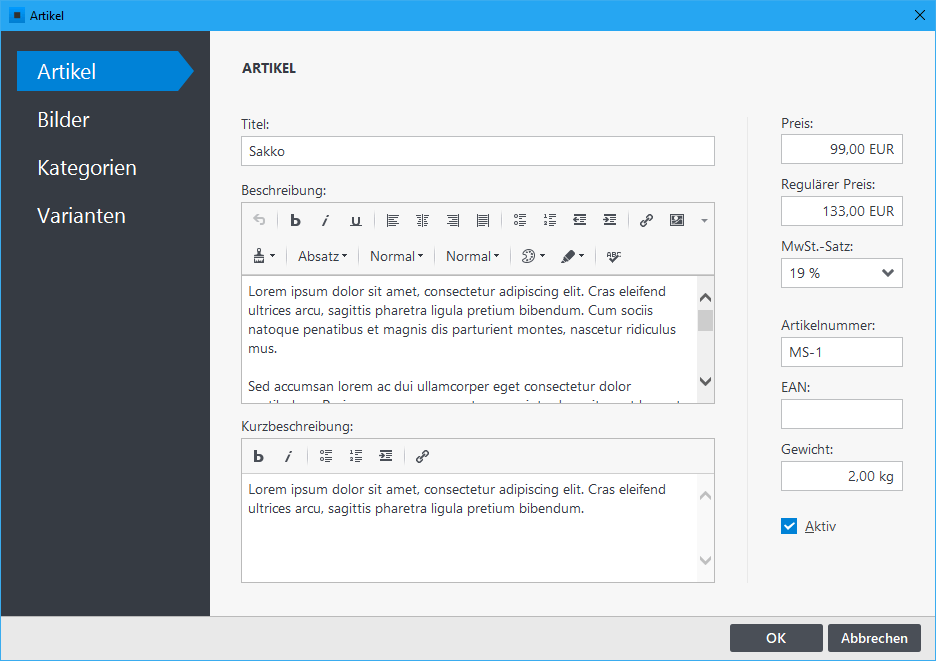Insert image in Beschreibung editor
Image resolution: width=936 pixels, height=661 pixels.
click(x=676, y=220)
